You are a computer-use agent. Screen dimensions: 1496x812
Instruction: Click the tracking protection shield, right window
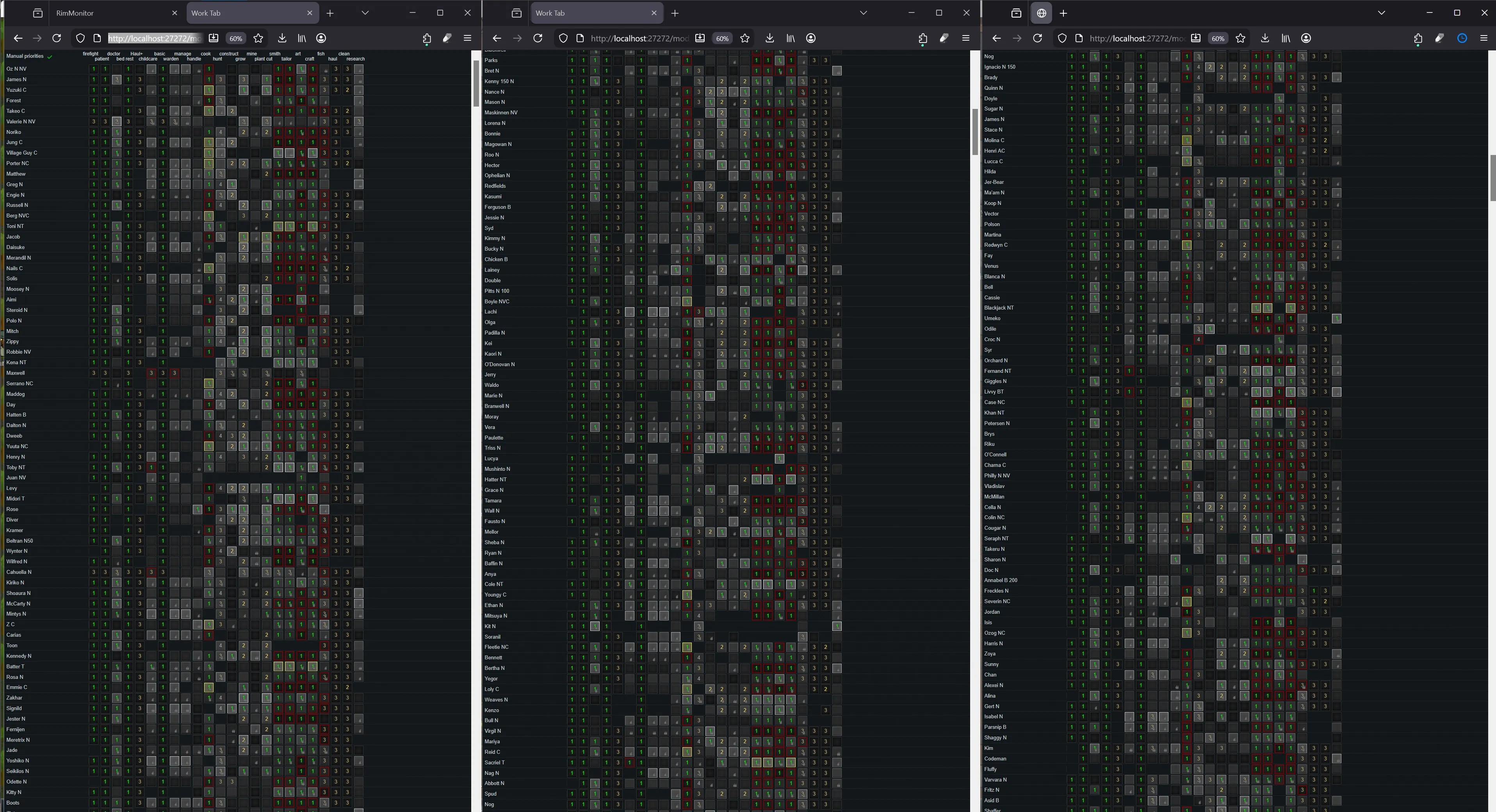(1062, 38)
